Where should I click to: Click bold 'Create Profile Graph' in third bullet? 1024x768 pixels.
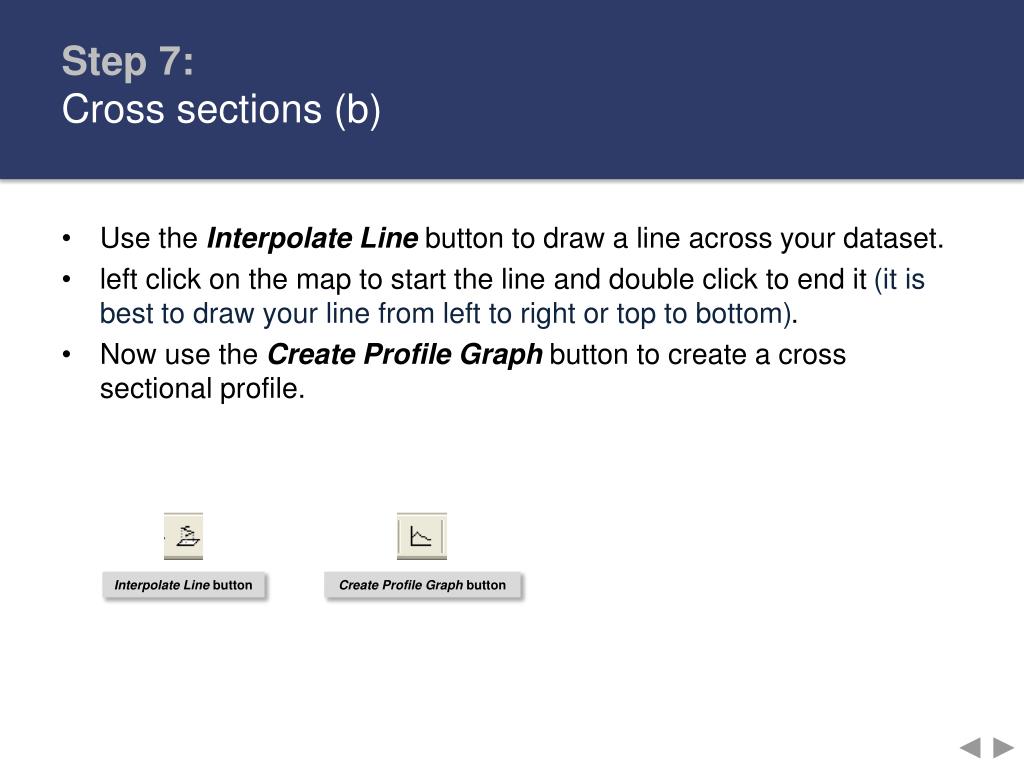click(405, 355)
